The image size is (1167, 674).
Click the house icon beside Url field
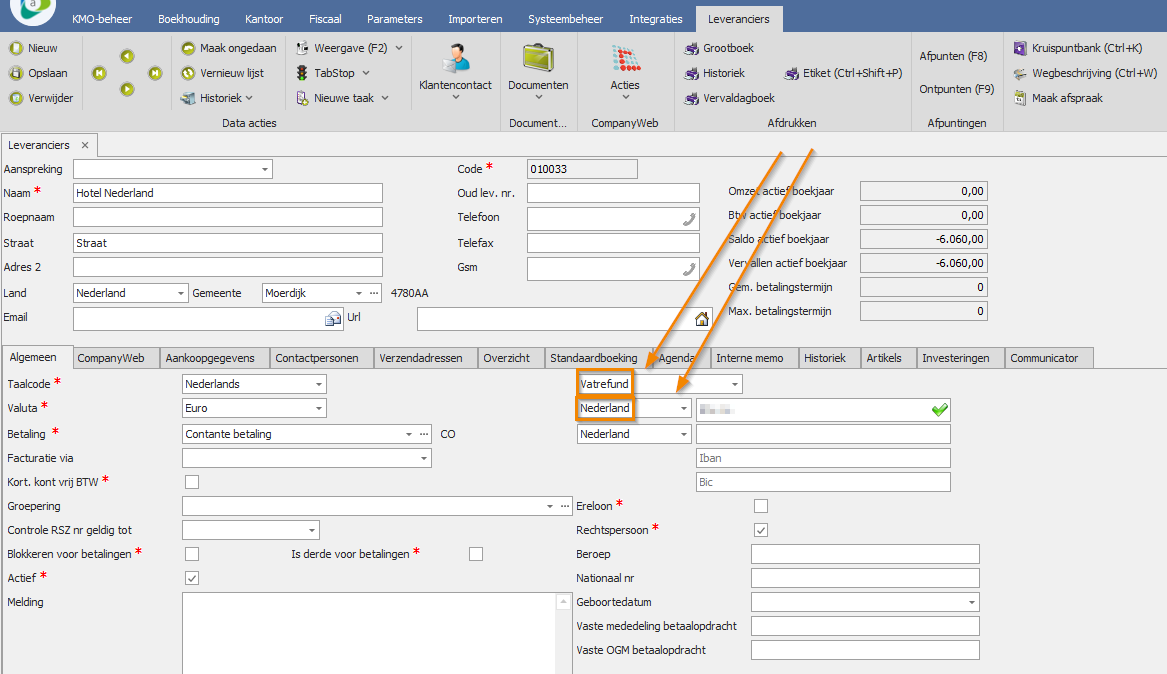(702, 319)
